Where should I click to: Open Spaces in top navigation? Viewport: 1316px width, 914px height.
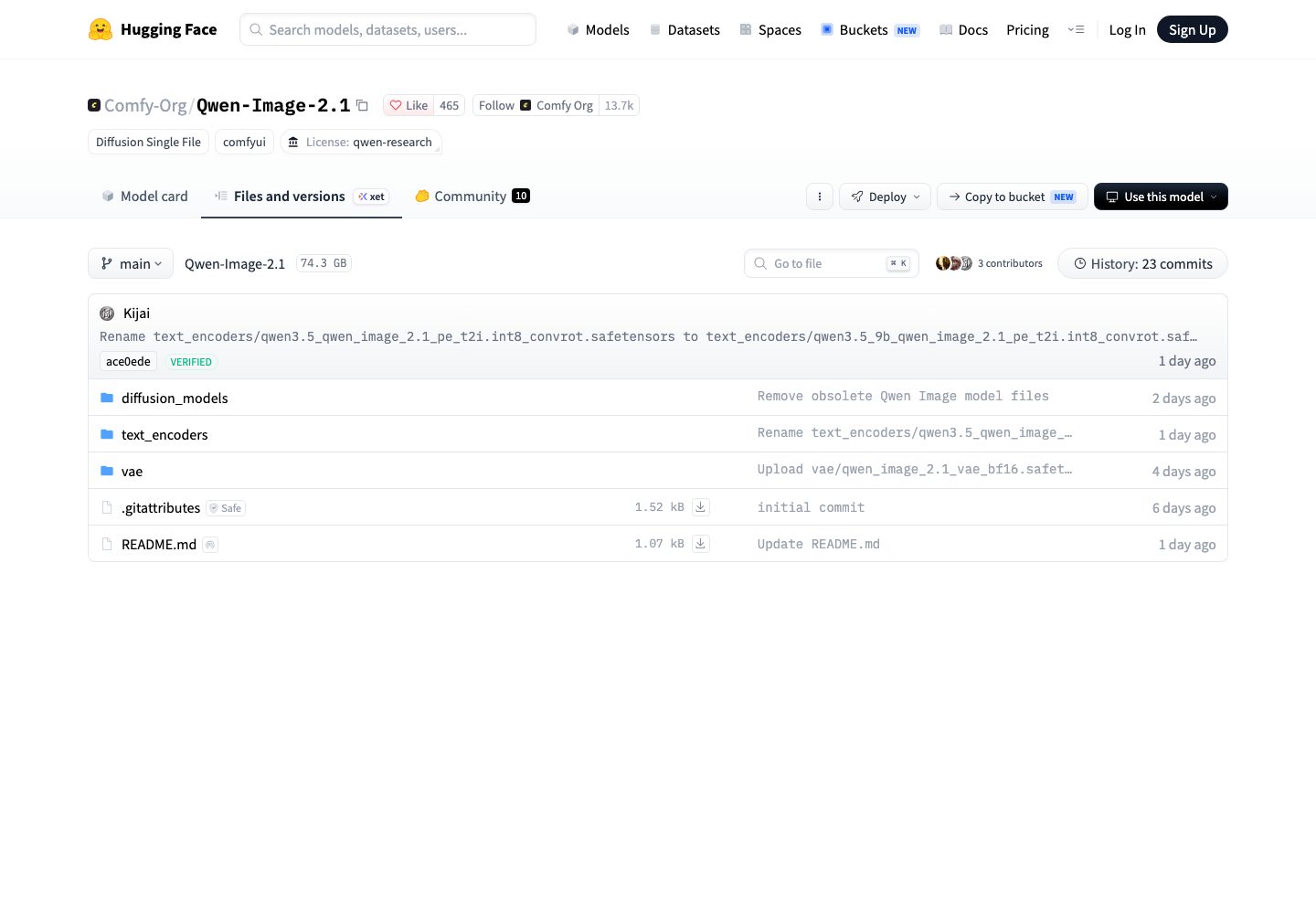pyautogui.click(x=770, y=30)
